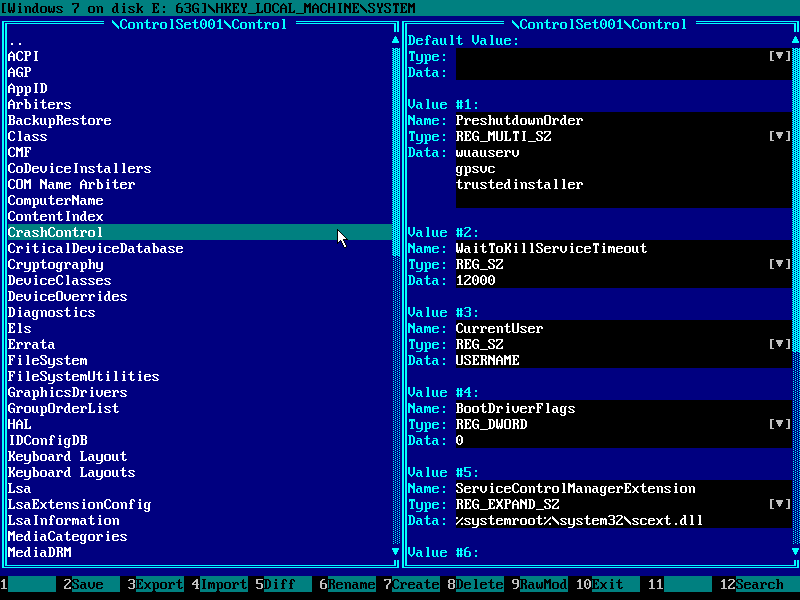Select the IDConfigDB key
Image resolution: width=800 pixels, height=600 pixels.
[x=199, y=441]
